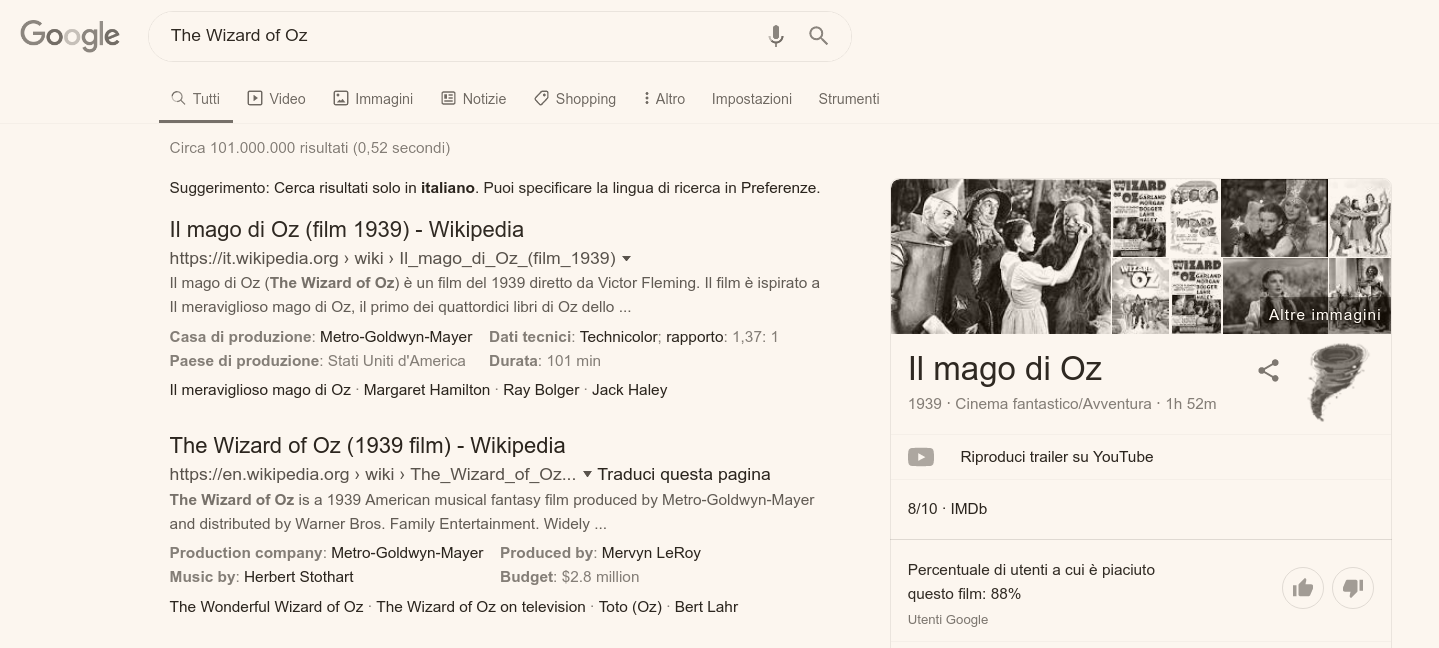Search results only in italiano
Image resolution: width=1439 pixels, height=648 pixels.
pos(447,188)
